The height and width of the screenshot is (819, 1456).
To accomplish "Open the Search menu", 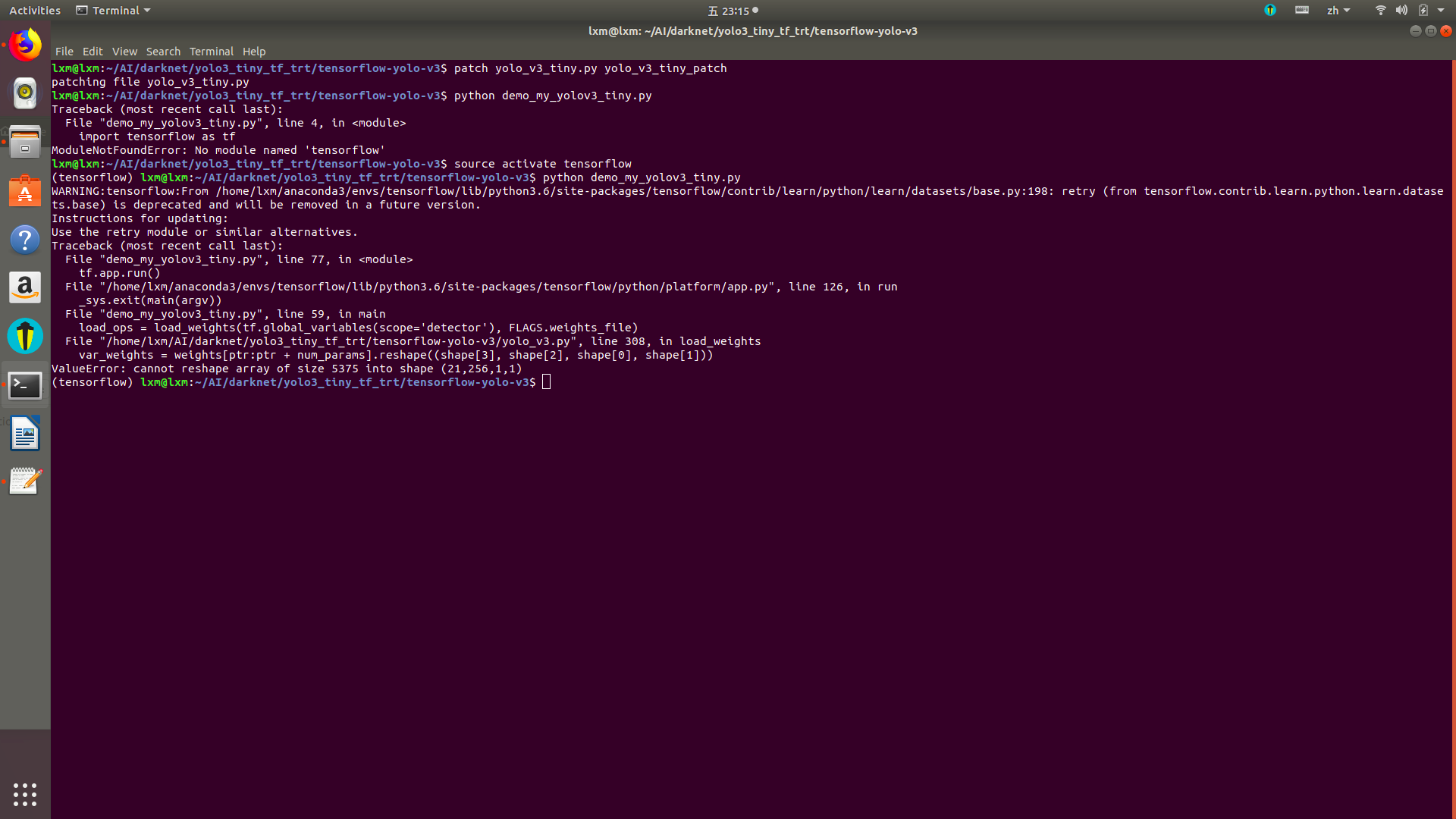I will pos(163,52).
